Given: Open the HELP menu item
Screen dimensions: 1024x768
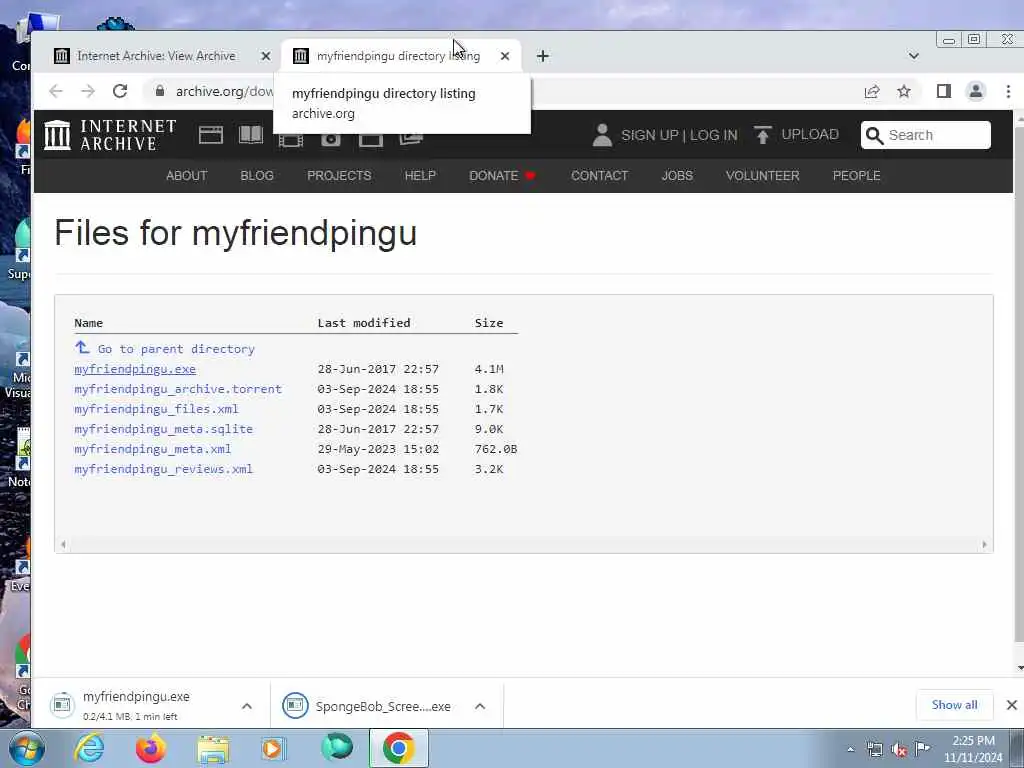Looking at the screenshot, I should (x=420, y=176).
